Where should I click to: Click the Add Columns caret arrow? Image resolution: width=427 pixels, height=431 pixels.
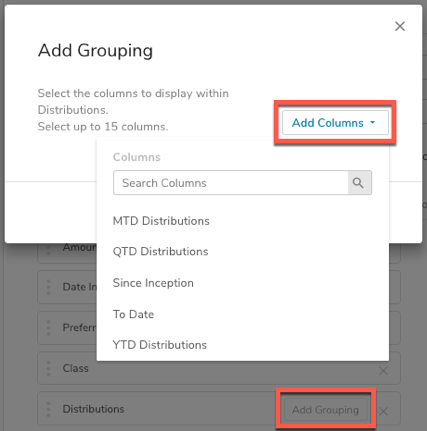pos(373,122)
